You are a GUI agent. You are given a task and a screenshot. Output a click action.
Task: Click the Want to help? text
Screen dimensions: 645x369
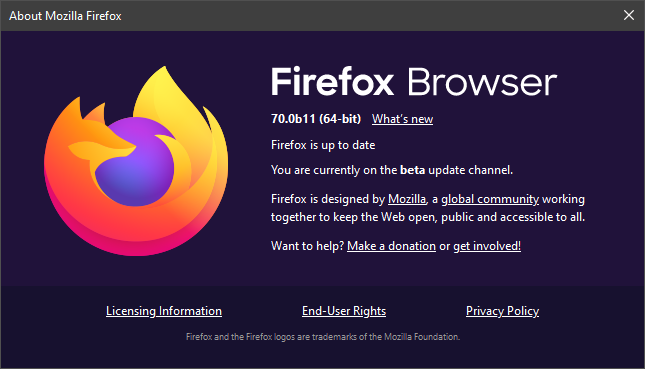point(307,246)
